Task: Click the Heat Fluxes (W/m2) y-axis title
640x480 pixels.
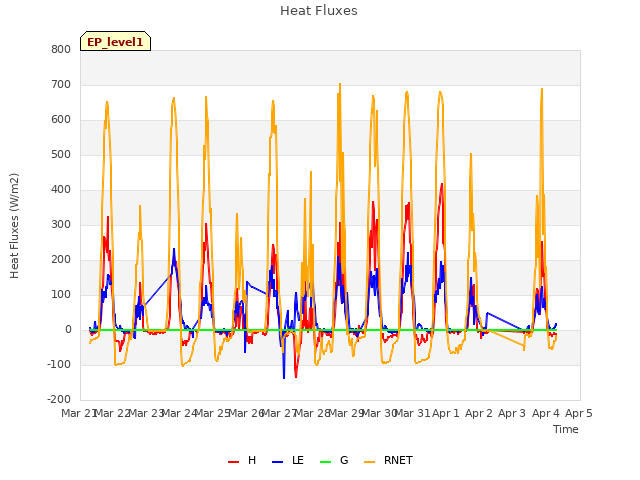Action: (x=14, y=226)
